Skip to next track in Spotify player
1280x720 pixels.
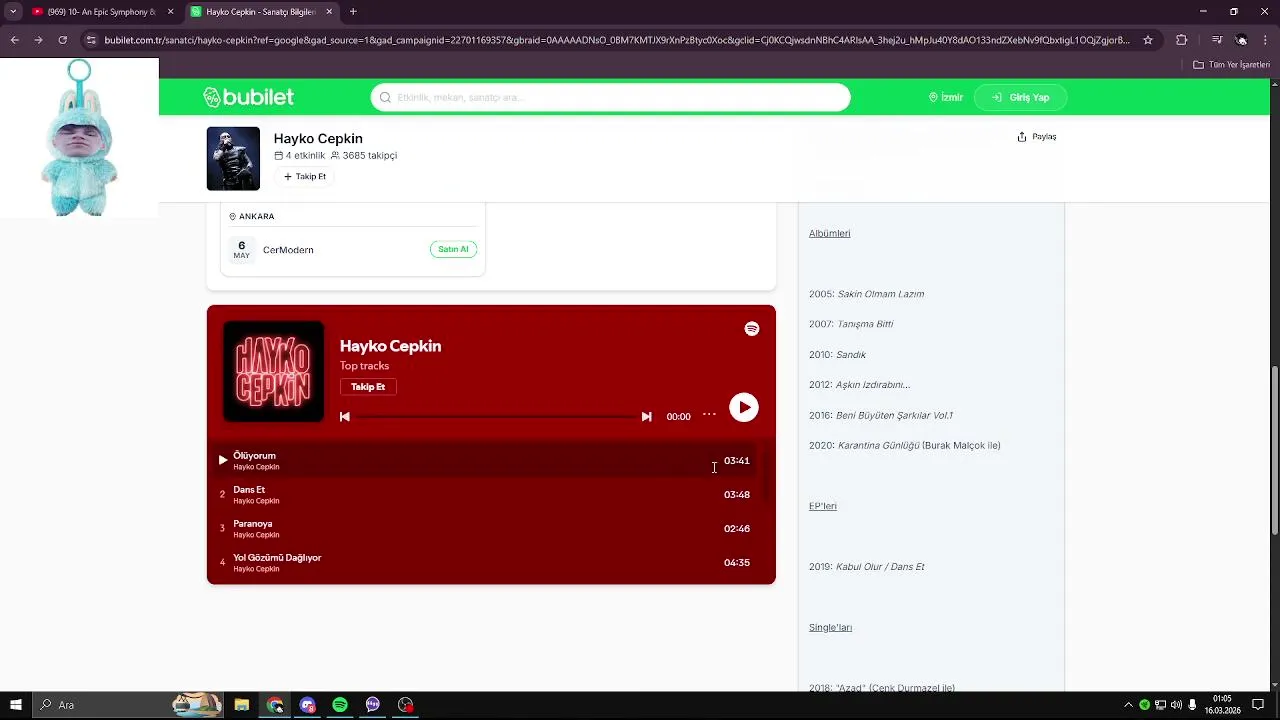[646, 417]
